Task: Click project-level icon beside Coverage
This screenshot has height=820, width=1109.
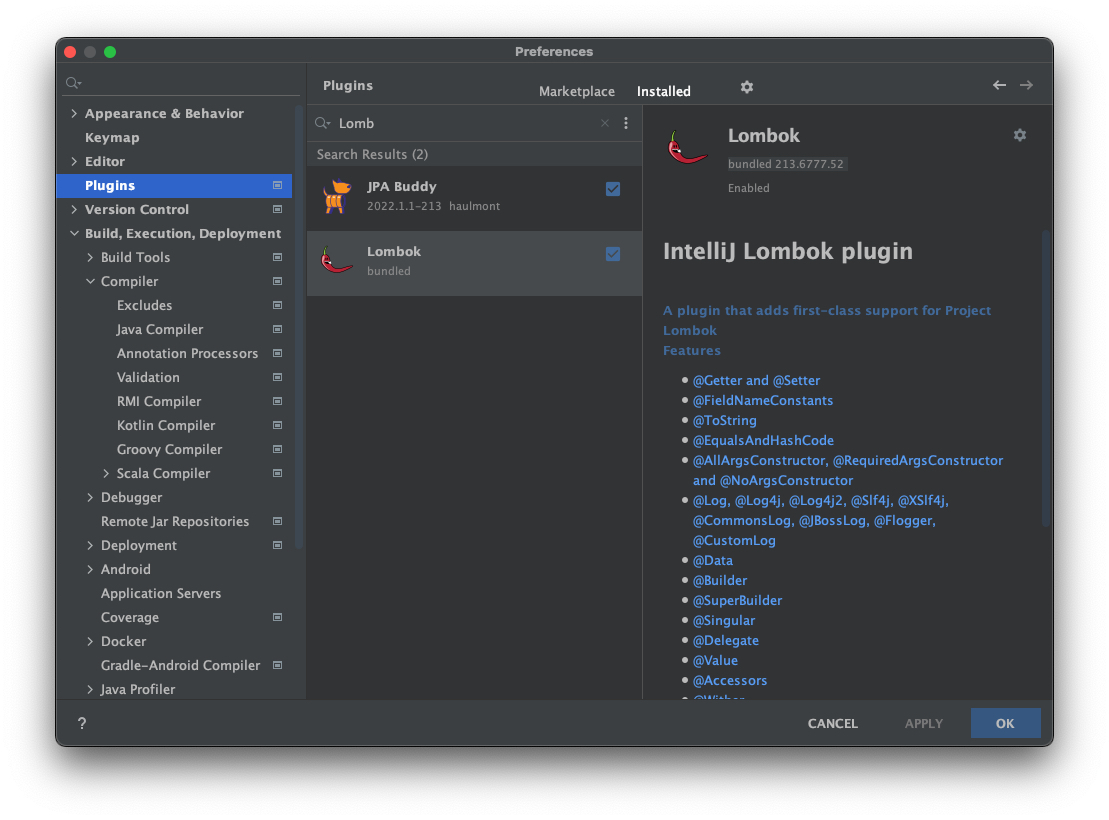Action: [x=277, y=617]
